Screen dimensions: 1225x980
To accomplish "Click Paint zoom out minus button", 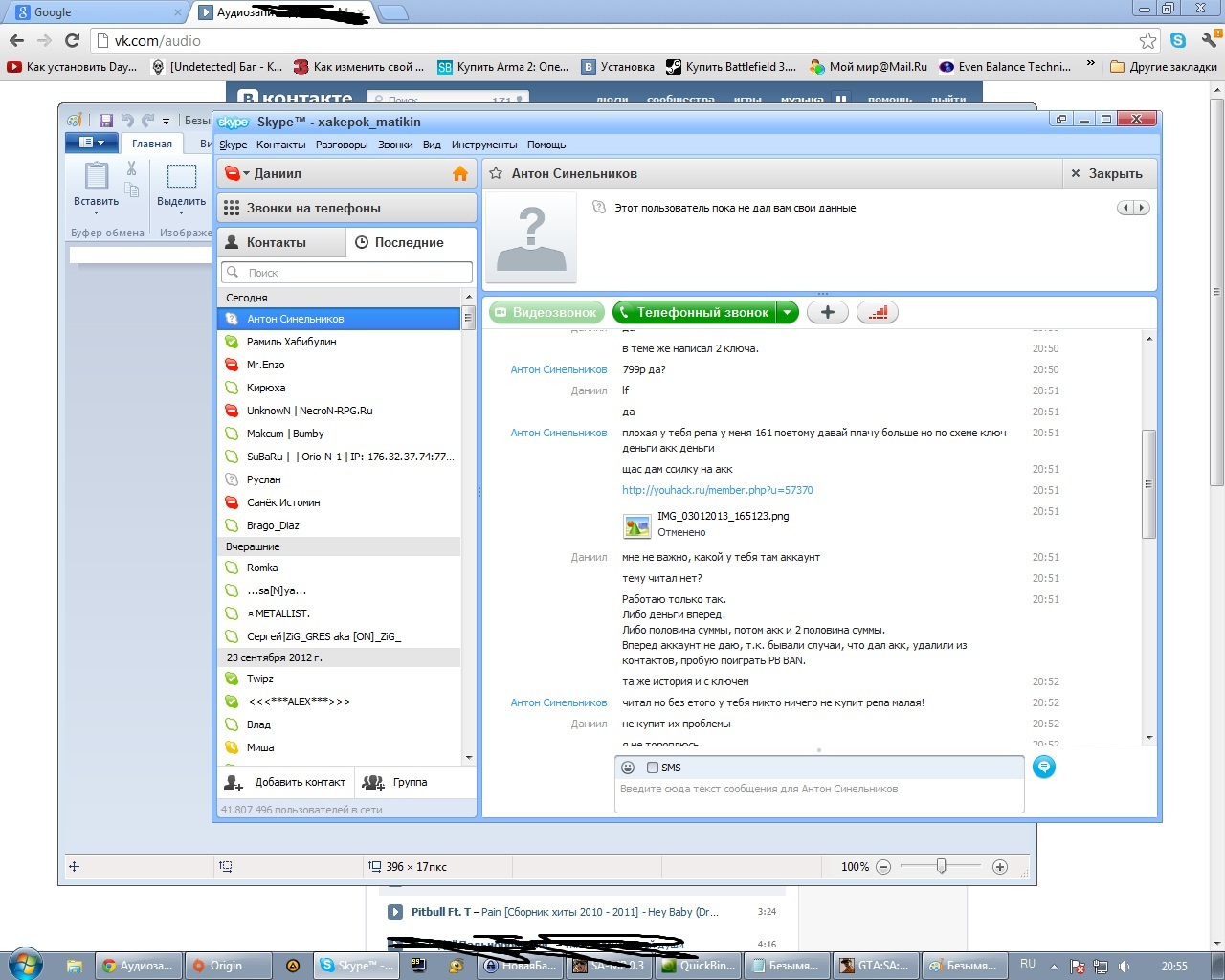I will coord(883,867).
